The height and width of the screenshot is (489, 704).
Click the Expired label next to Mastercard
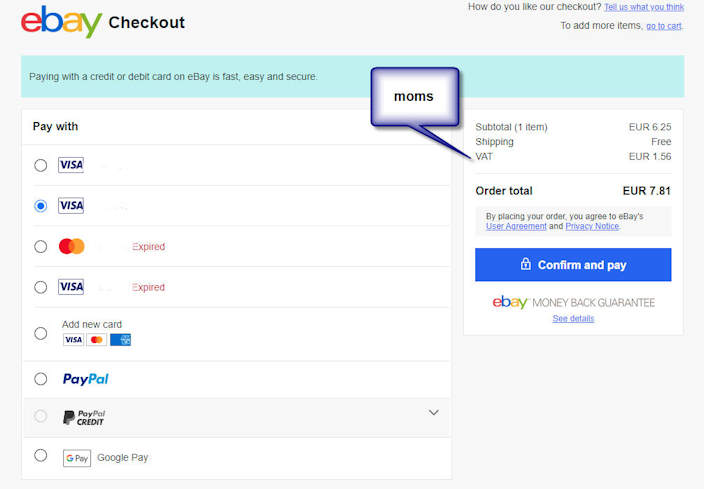(148, 247)
